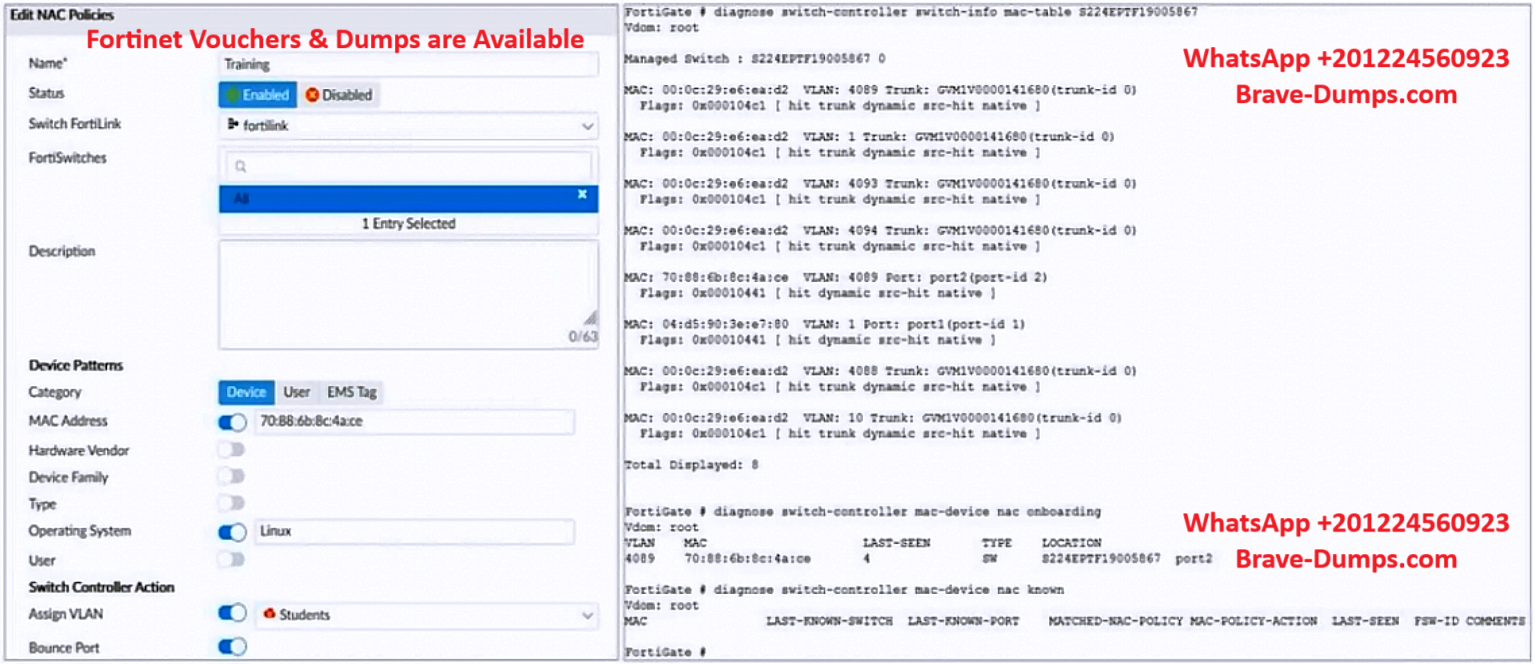Set policy status to Disabled
Image resolution: width=1535 pixels, height=664 pixels.
pyautogui.click(x=339, y=95)
